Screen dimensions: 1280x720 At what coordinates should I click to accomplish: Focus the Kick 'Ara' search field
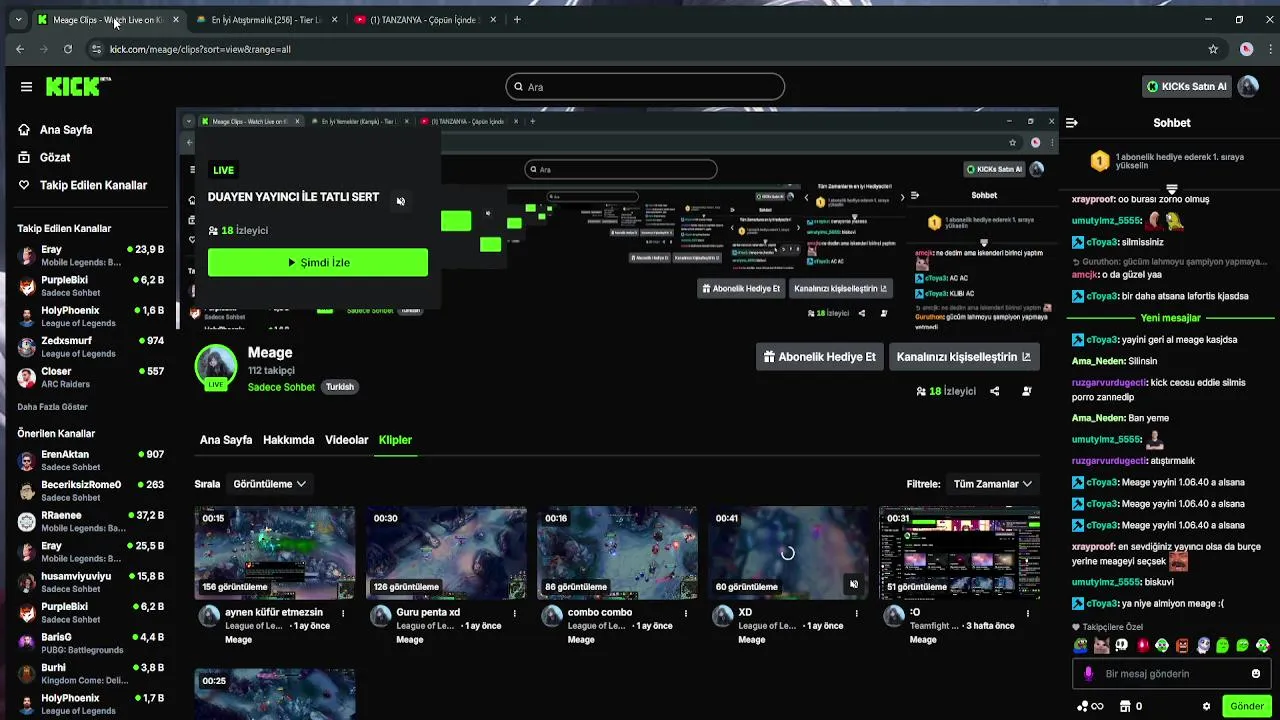(x=645, y=87)
